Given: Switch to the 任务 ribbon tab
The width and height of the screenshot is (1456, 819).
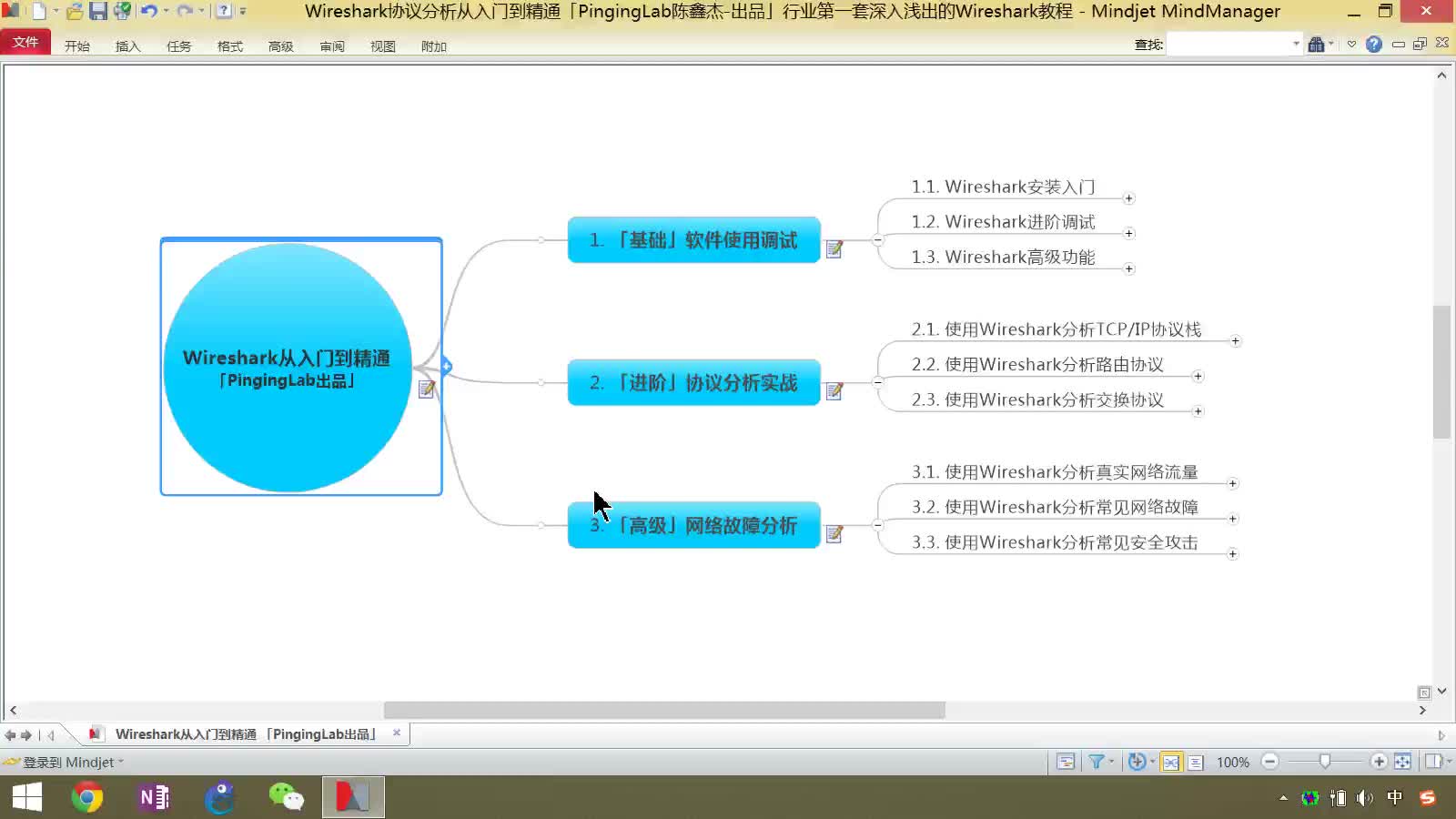Looking at the screenshot, I should click(x=178, y=45).
